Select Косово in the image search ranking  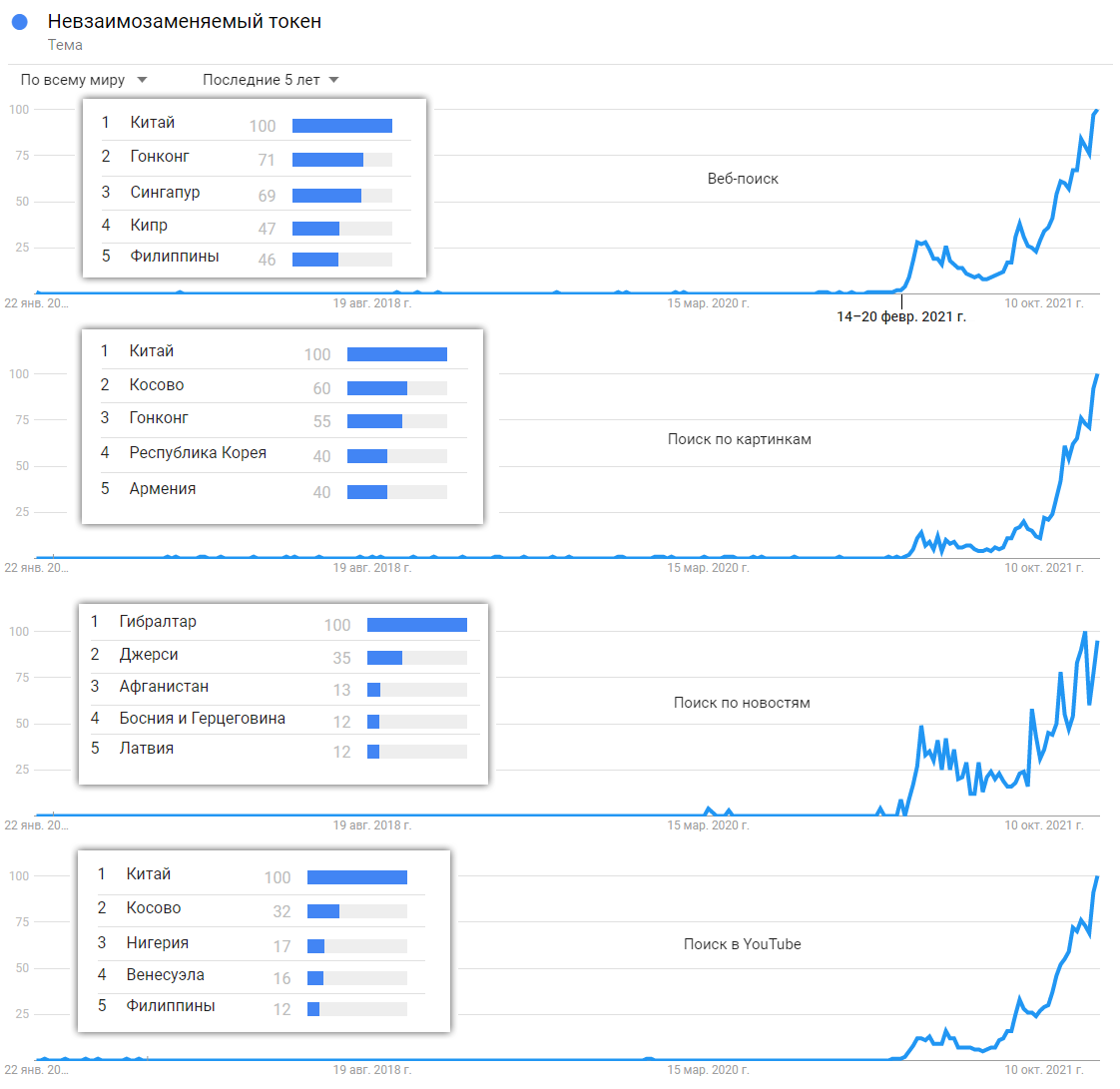157,385
